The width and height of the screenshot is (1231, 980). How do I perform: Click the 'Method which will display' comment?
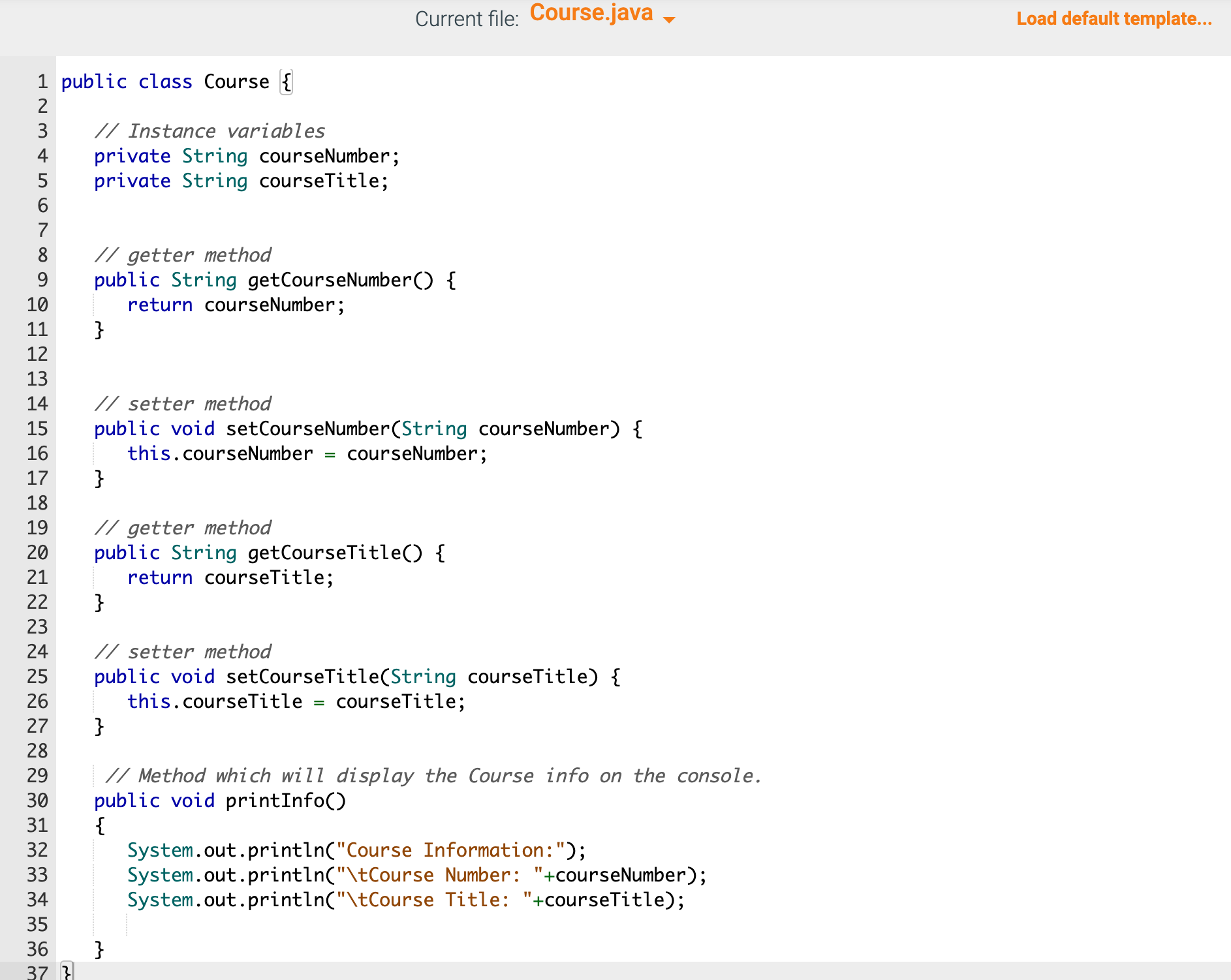[433, 776]
